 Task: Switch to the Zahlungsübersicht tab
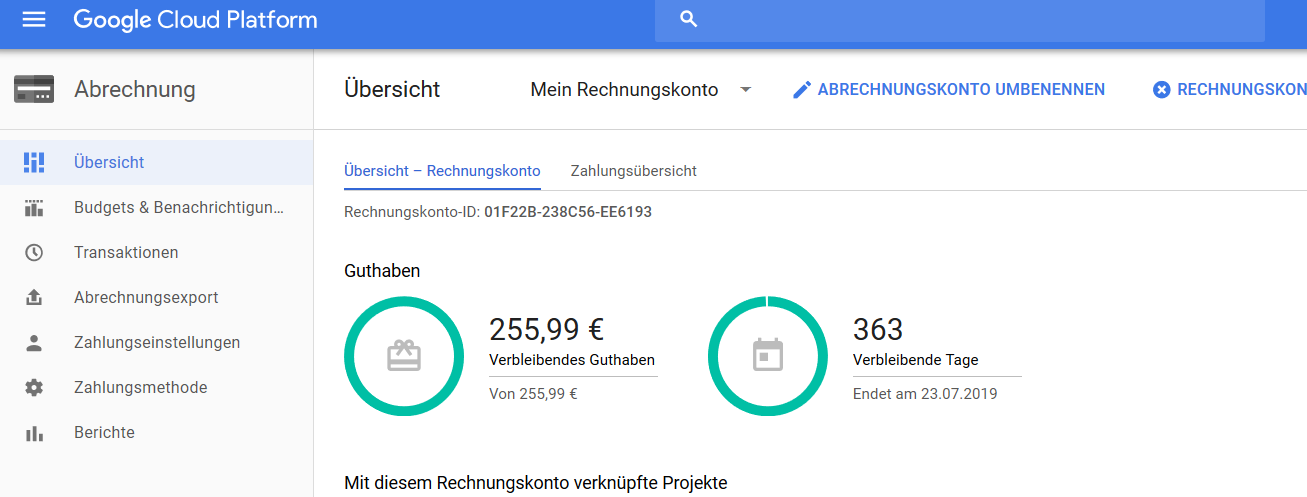pyautogui.click(x=633, y=171)
